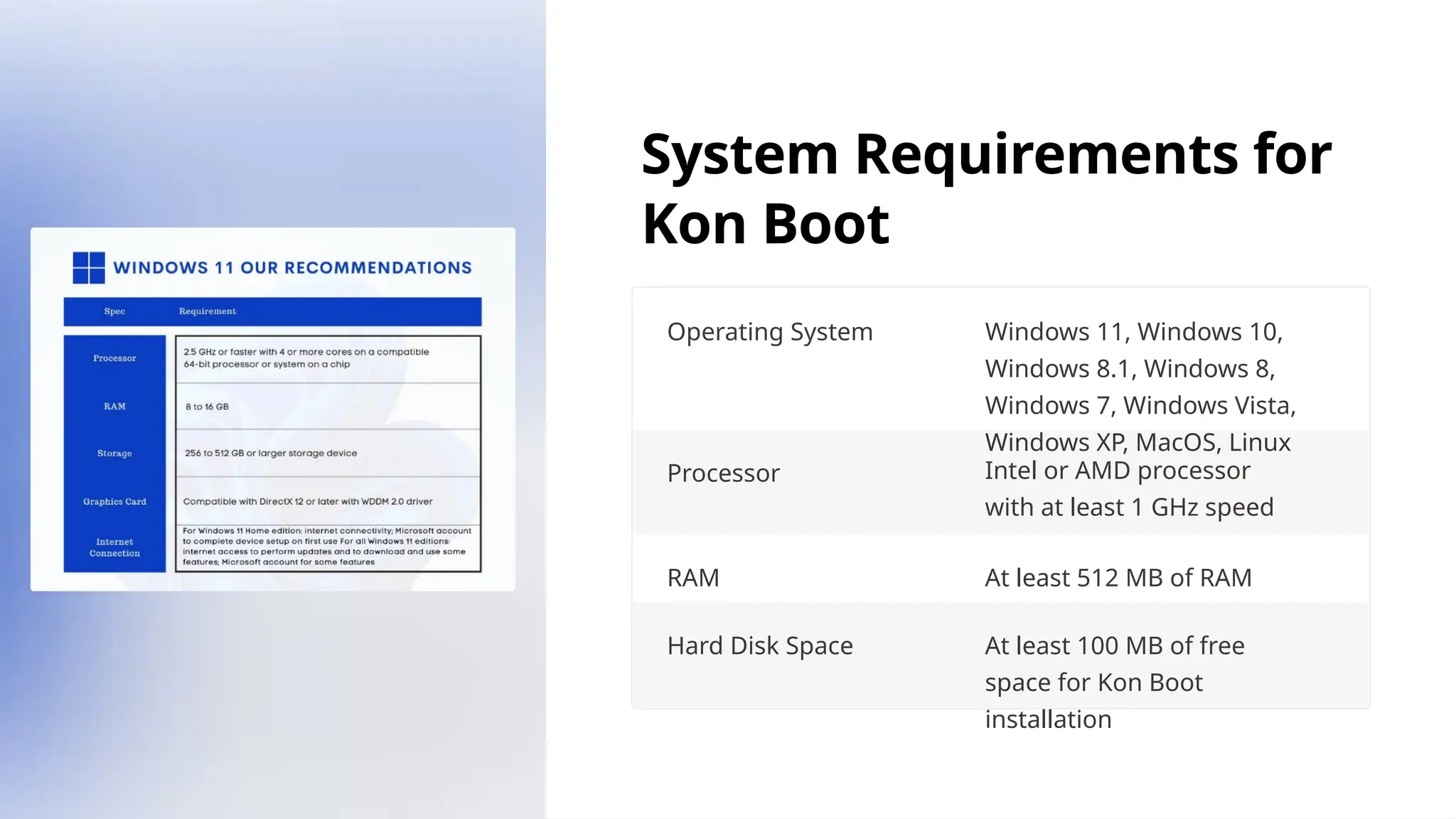This screenshot has width=1456, height=819.
Task: Click the "Graphics Card" label in the image
Action: coord(114,501)
